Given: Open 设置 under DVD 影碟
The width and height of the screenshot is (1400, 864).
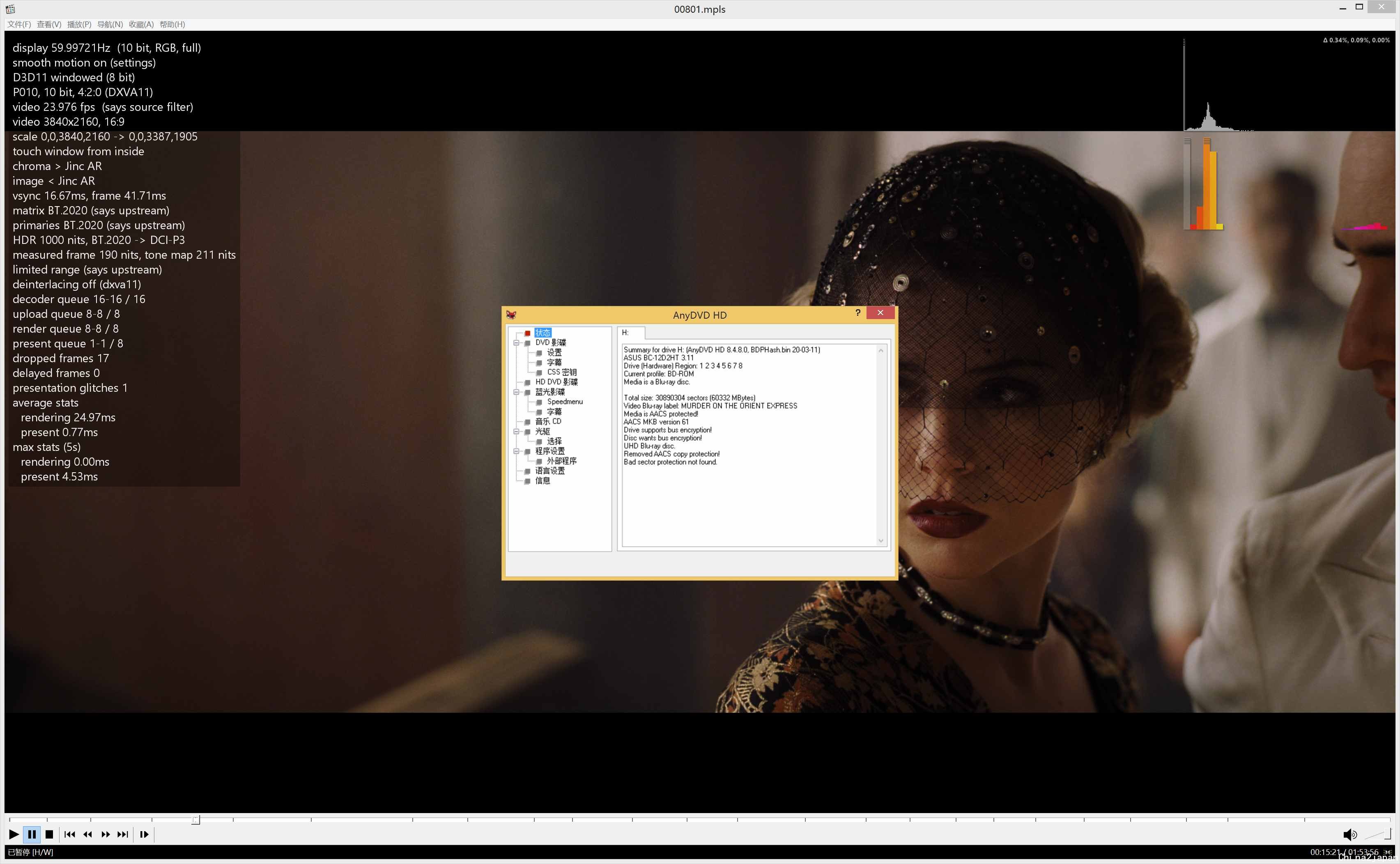Looking at the screenshot, I should point(554,353).
